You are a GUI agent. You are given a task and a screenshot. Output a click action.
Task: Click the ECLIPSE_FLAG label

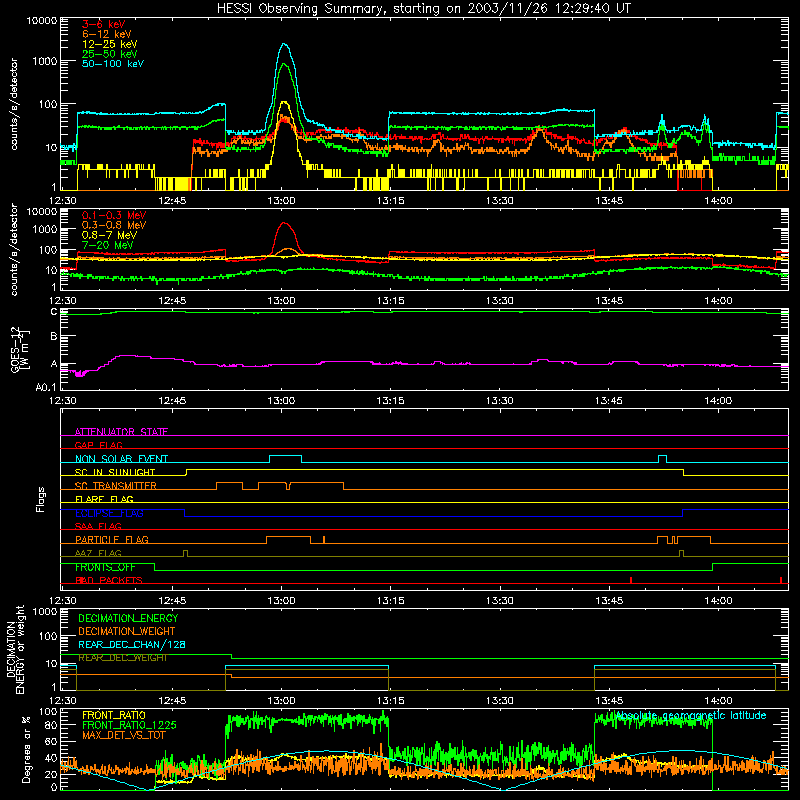(x=109, y=513)
